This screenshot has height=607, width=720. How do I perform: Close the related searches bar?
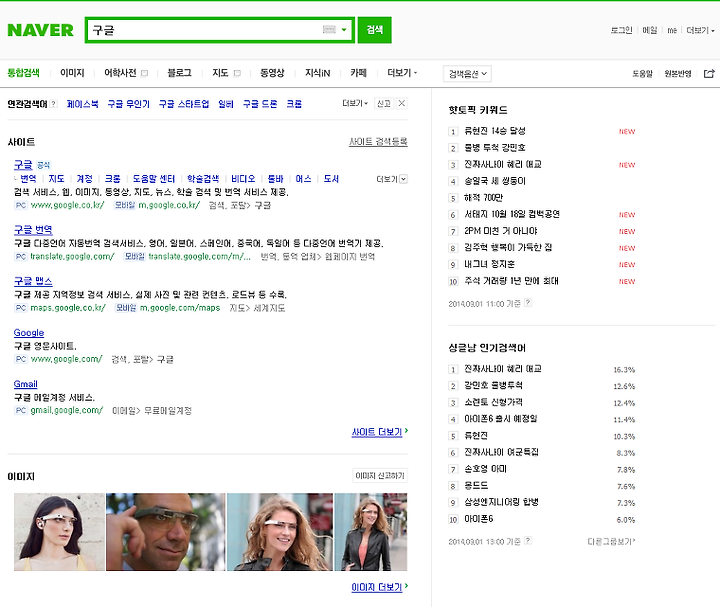[x=401, y=103]
